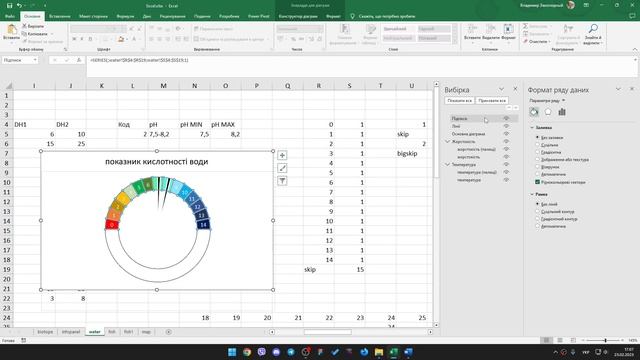This screenshot has width=640, height=360.
Task: Open Chrome from the taskbar
Action: (247, 352)
